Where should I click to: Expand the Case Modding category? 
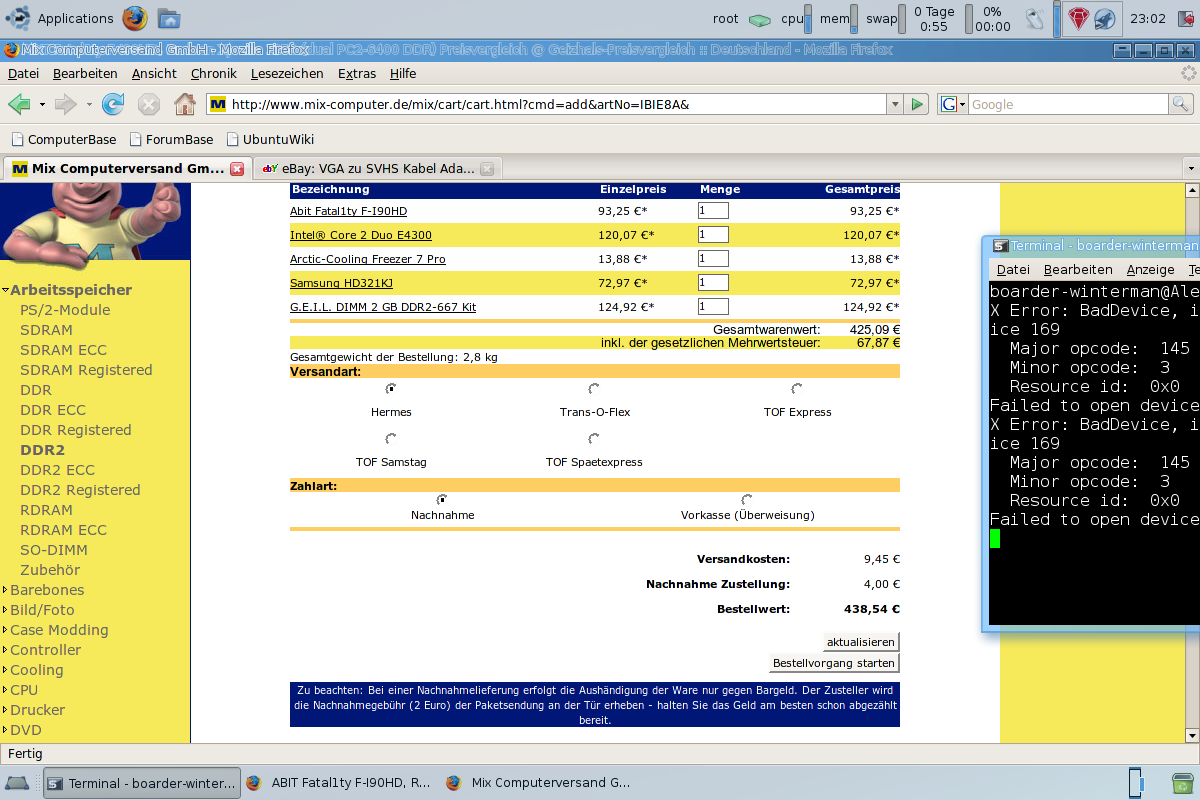(5, 630)
